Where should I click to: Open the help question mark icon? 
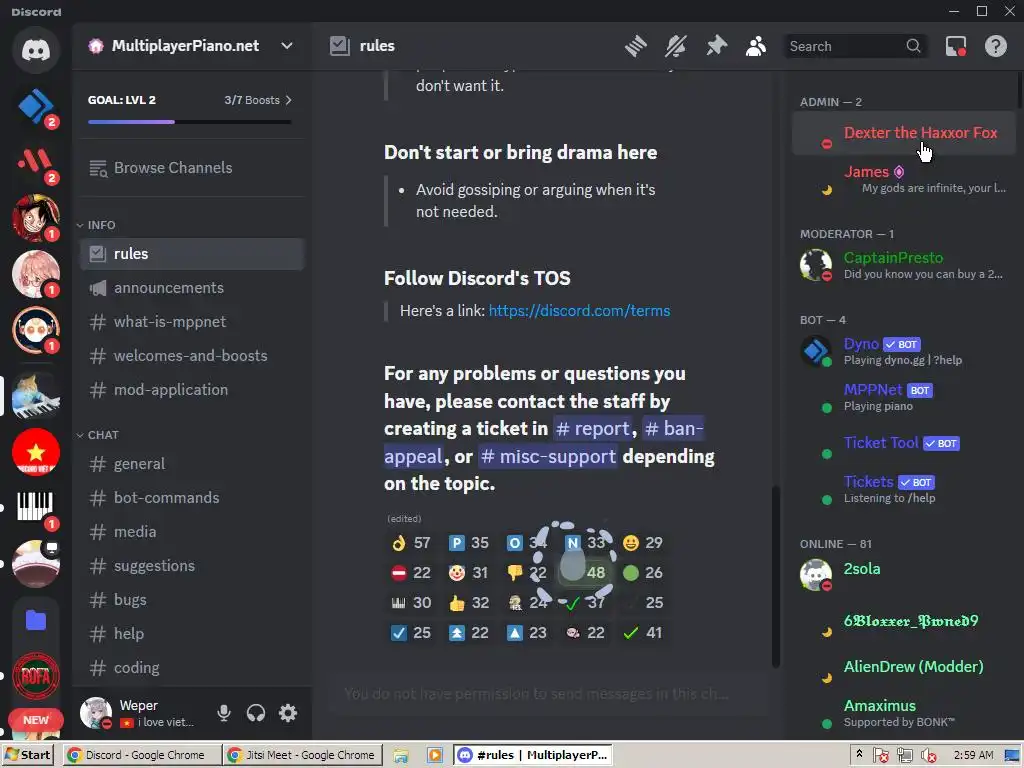pyautogui.click(x=996, y=46)
